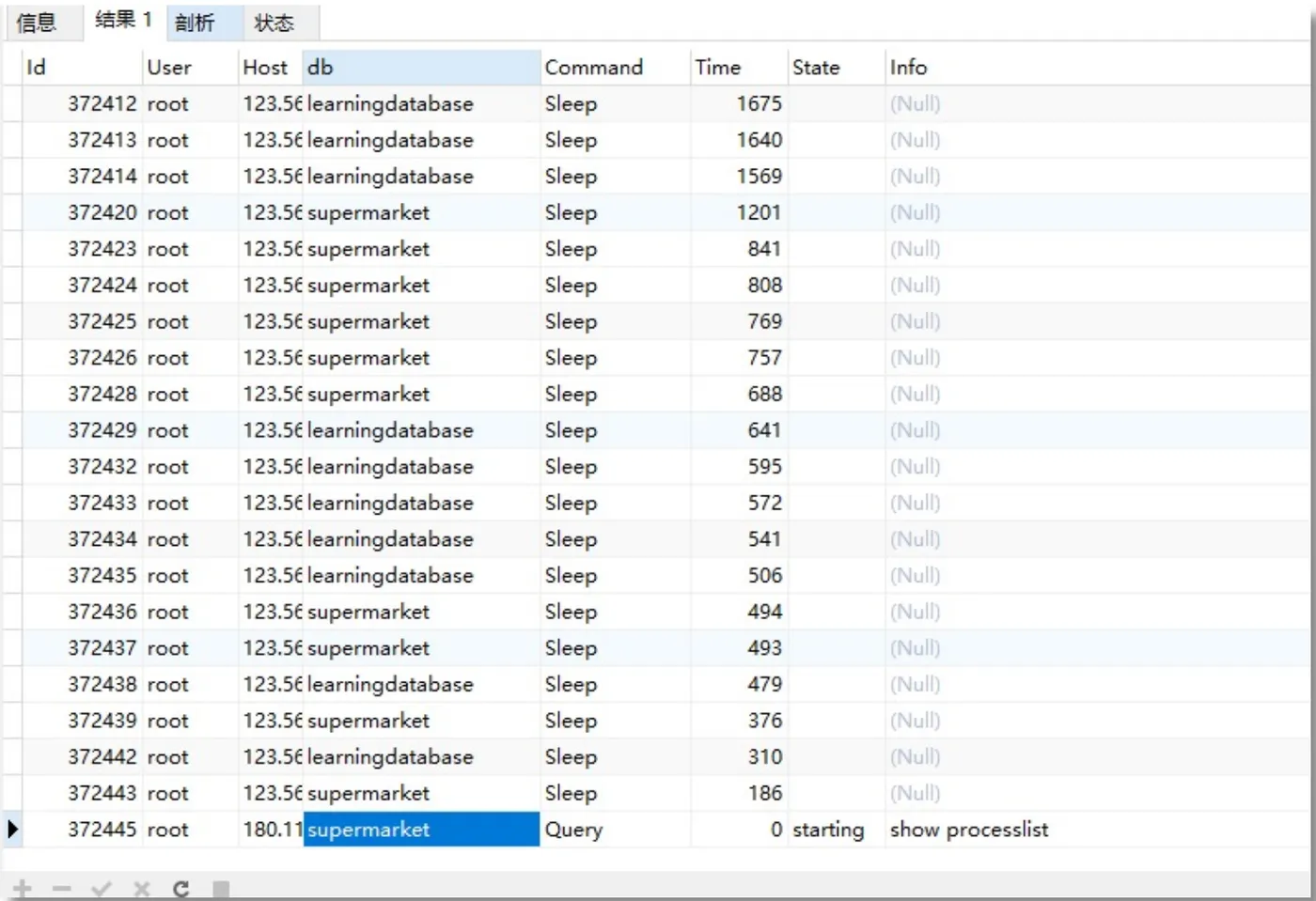
Task: Click the Time value 1675
Action: (759, 104)
